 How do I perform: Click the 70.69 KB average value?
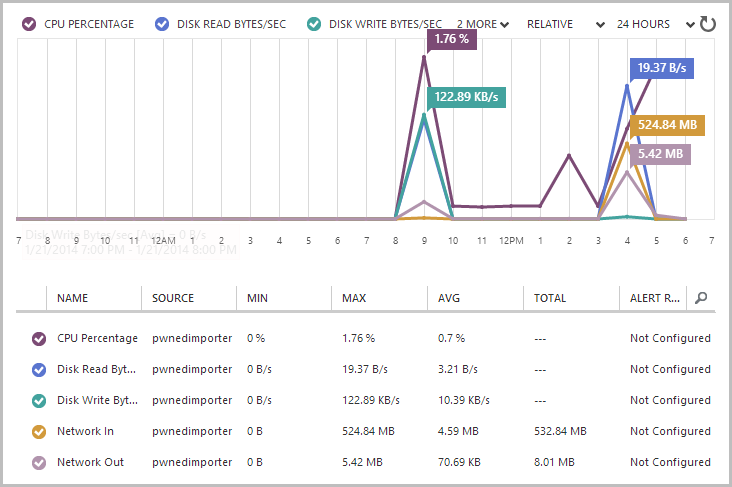(459, 462)
